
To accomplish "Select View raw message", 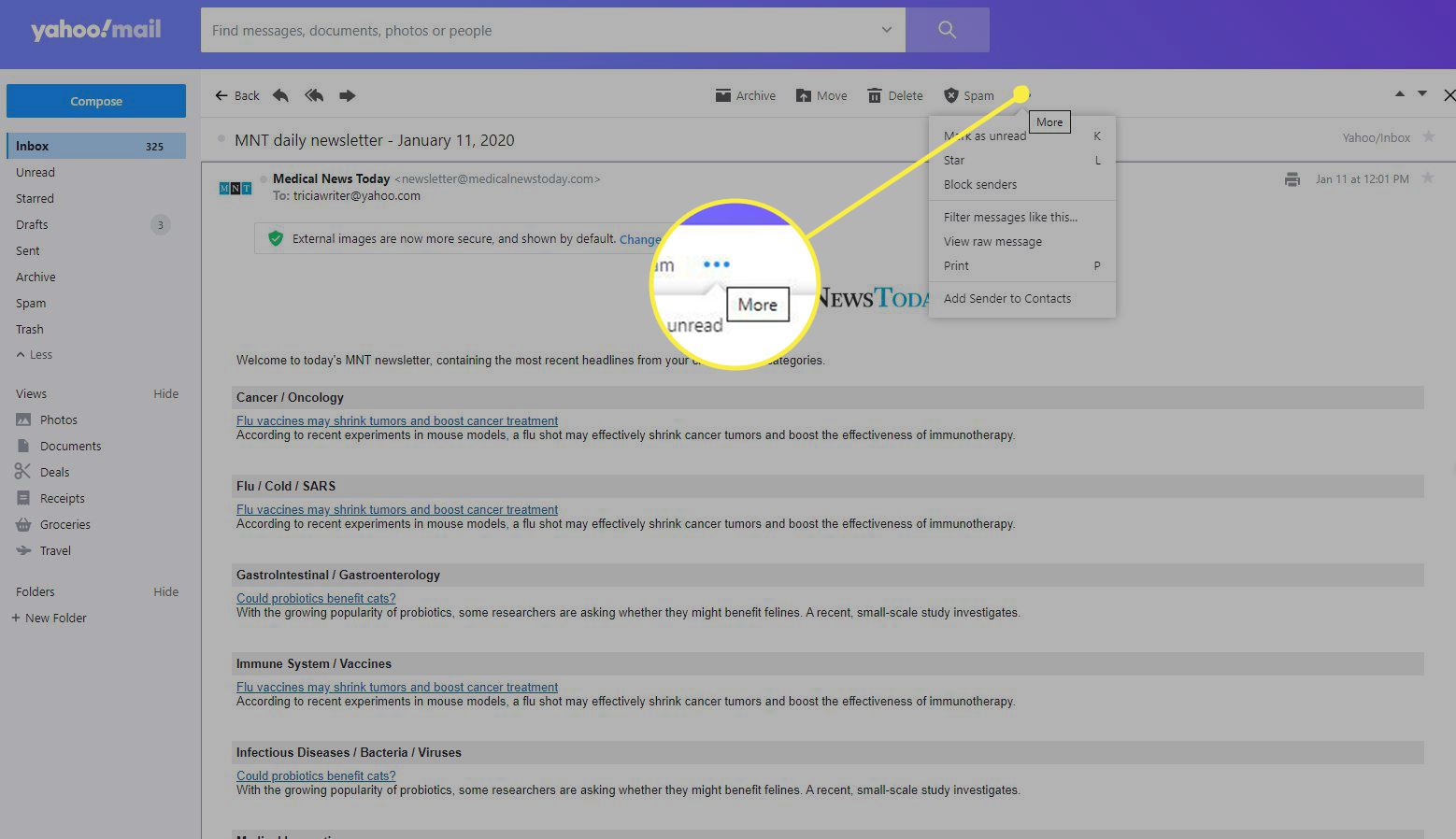I will (x=1021, y=241).
